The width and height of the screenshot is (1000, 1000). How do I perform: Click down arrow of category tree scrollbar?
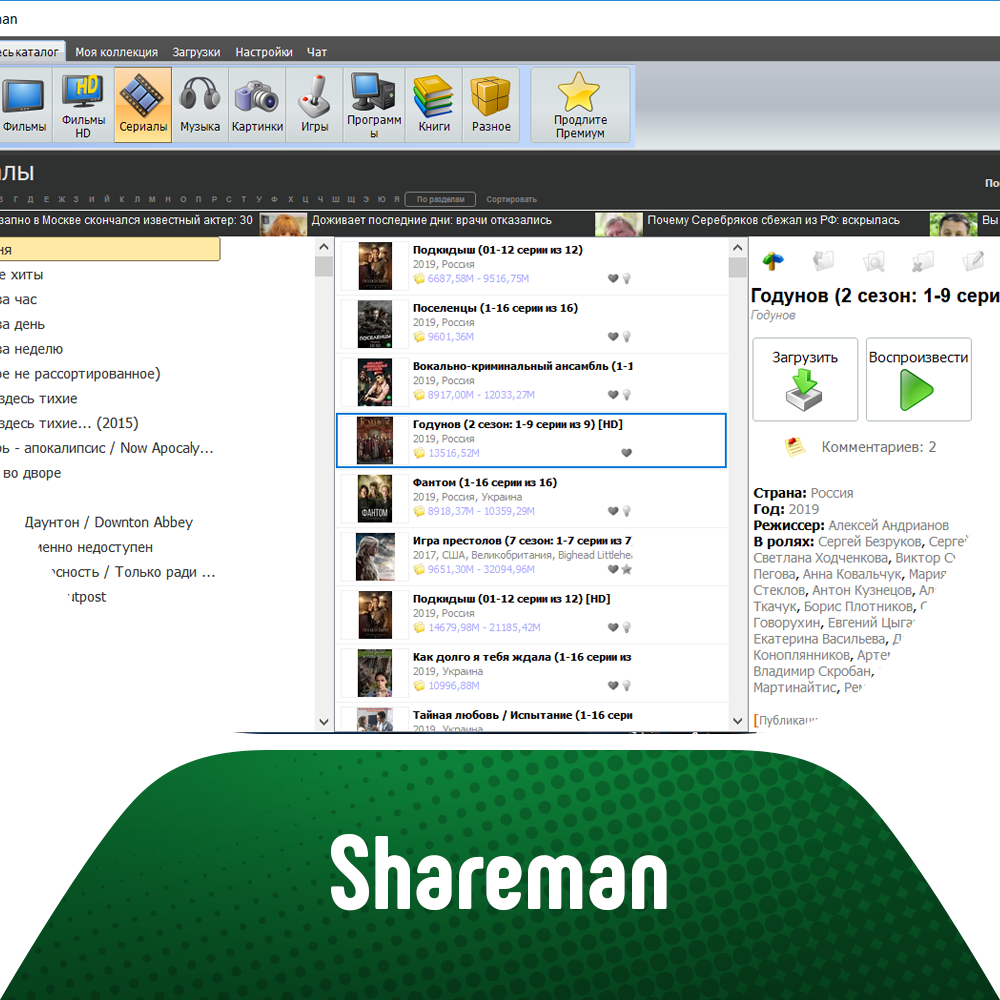(323, 722)
